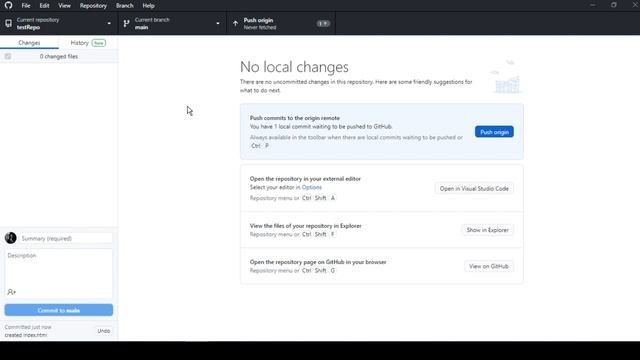
Task: Click the View on GitHub button
Action: tap(489, 266)
